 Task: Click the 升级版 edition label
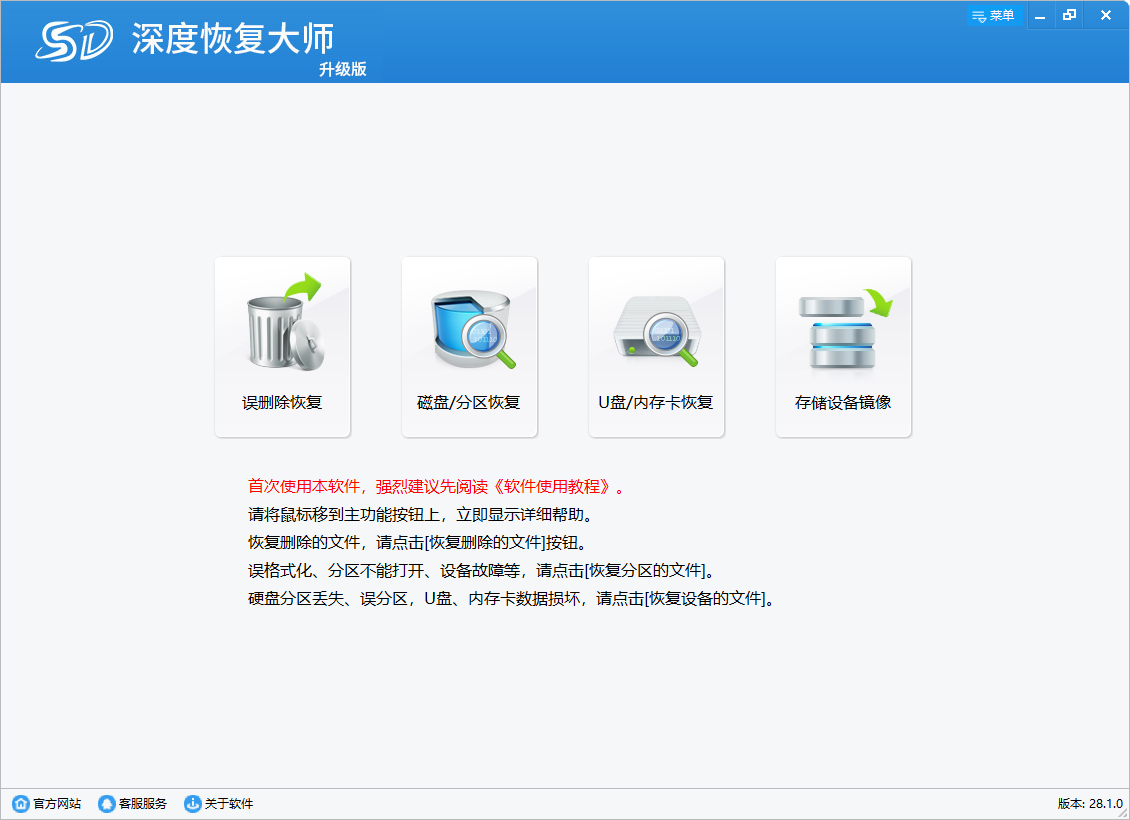coord(343,69)
